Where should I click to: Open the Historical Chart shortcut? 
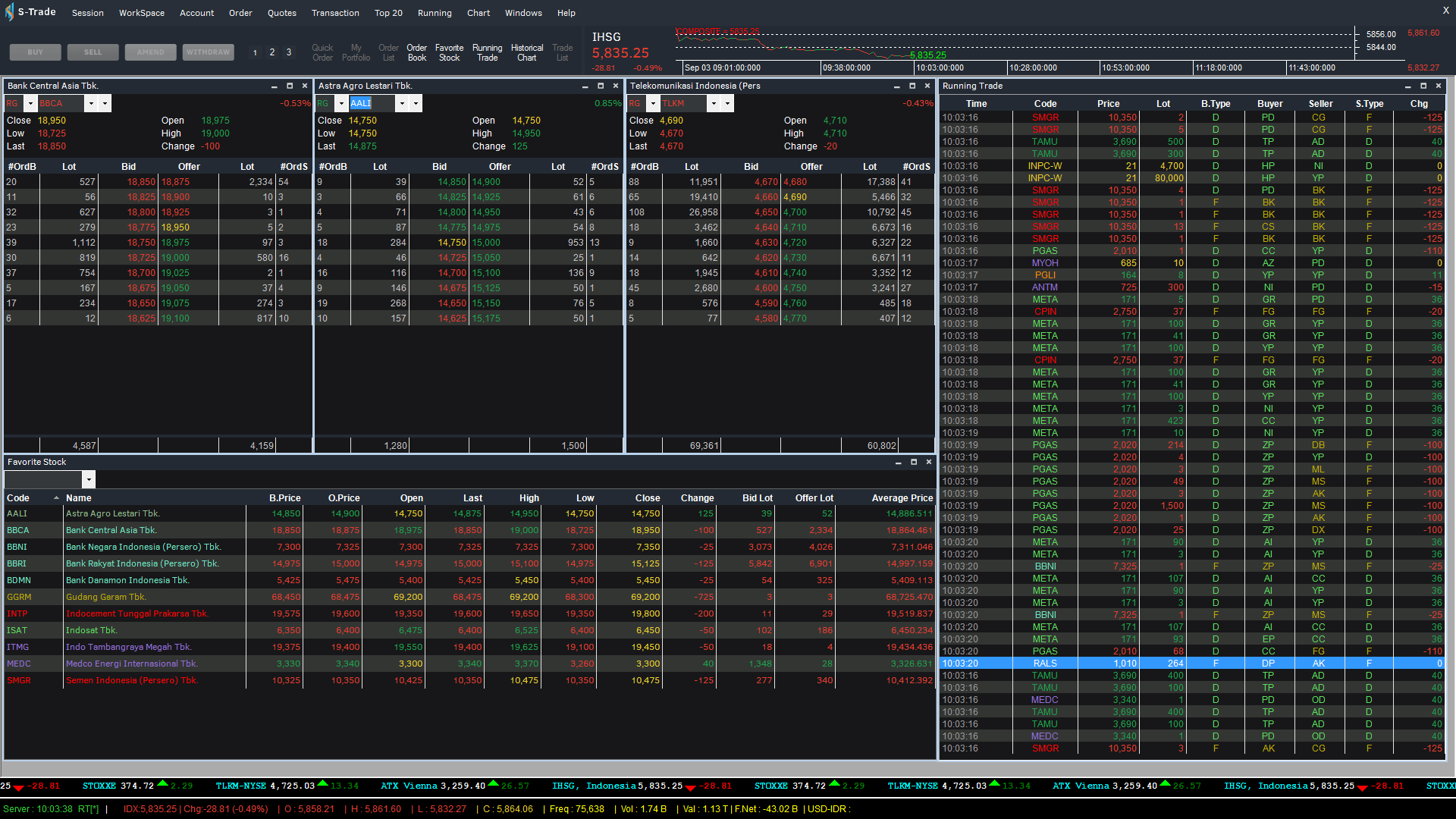tap(527, 52)
